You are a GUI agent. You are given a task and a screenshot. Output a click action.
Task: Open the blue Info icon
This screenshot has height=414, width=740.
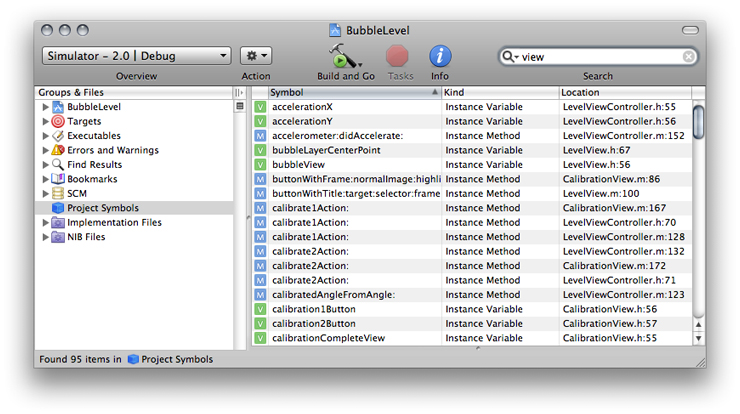(440, 56)
